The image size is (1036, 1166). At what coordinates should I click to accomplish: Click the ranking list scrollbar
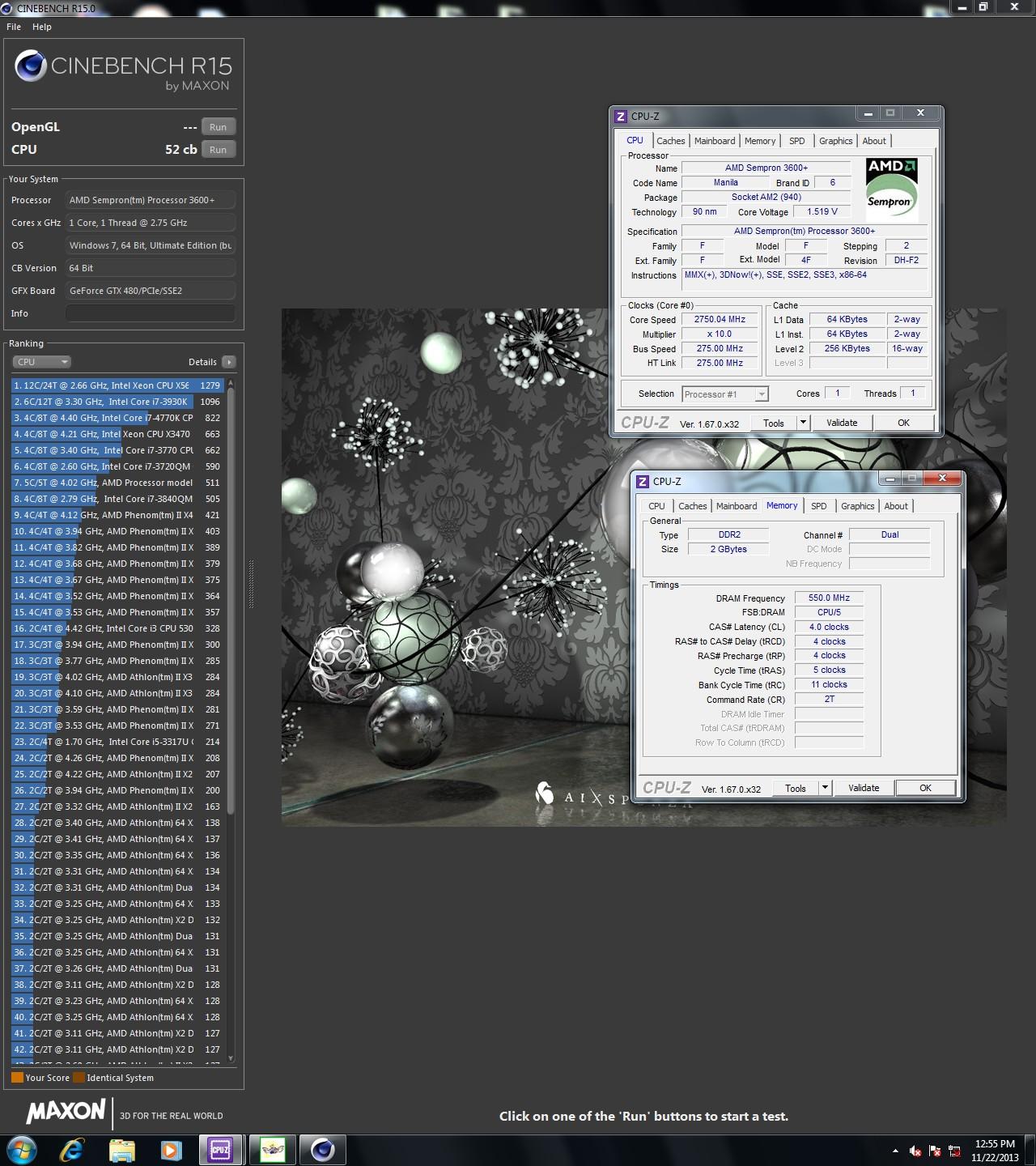(x=231, y=601)
